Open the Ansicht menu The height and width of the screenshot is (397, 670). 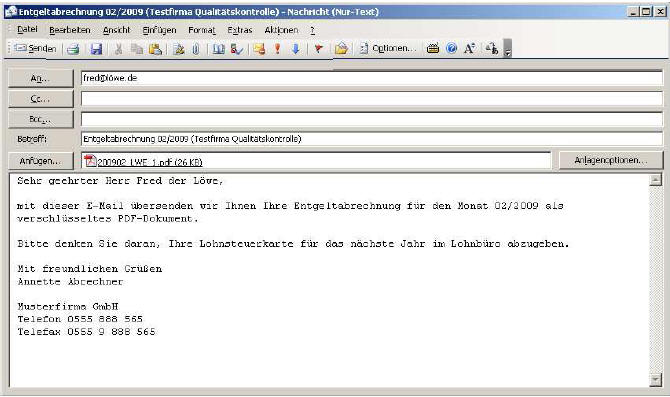116,30
